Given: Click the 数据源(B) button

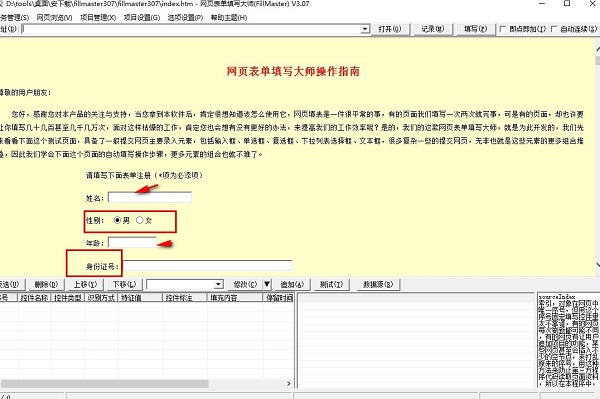Looking at the screenshot, I should [x=378, y=285].
